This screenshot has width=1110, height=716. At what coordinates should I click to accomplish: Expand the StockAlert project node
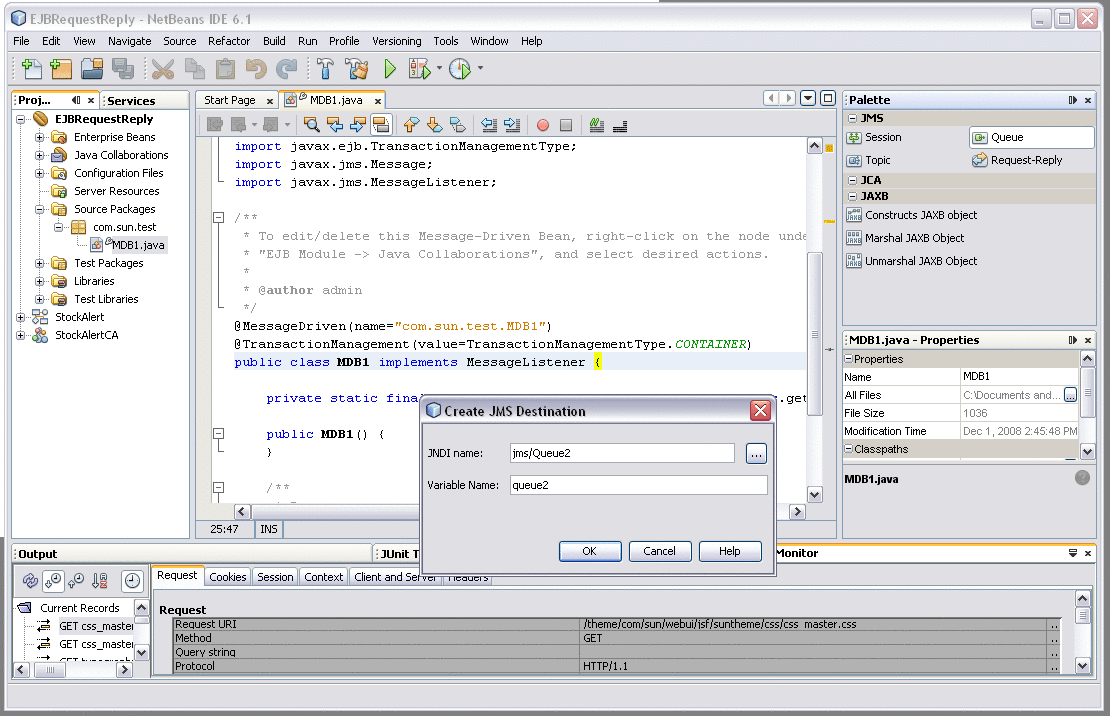pyautogui.click(x=21, y=317)
